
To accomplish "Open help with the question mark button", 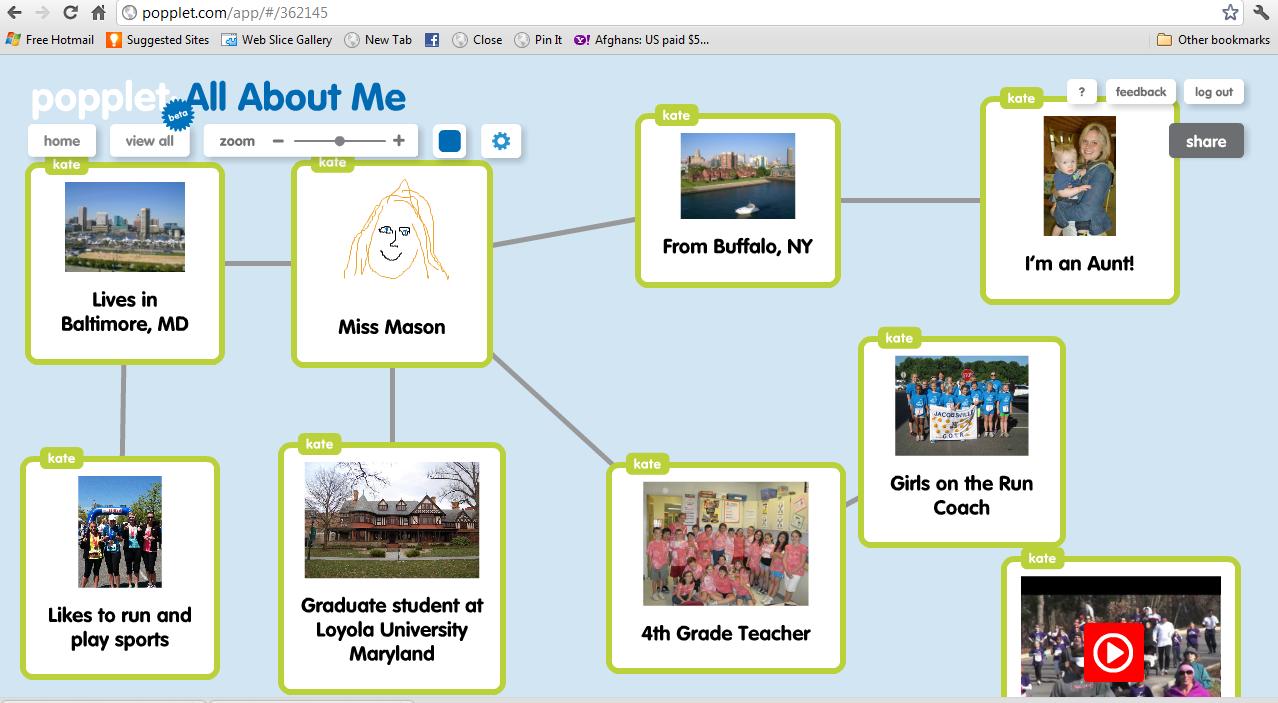I will pyautogui.click(x=1081, y=91).
